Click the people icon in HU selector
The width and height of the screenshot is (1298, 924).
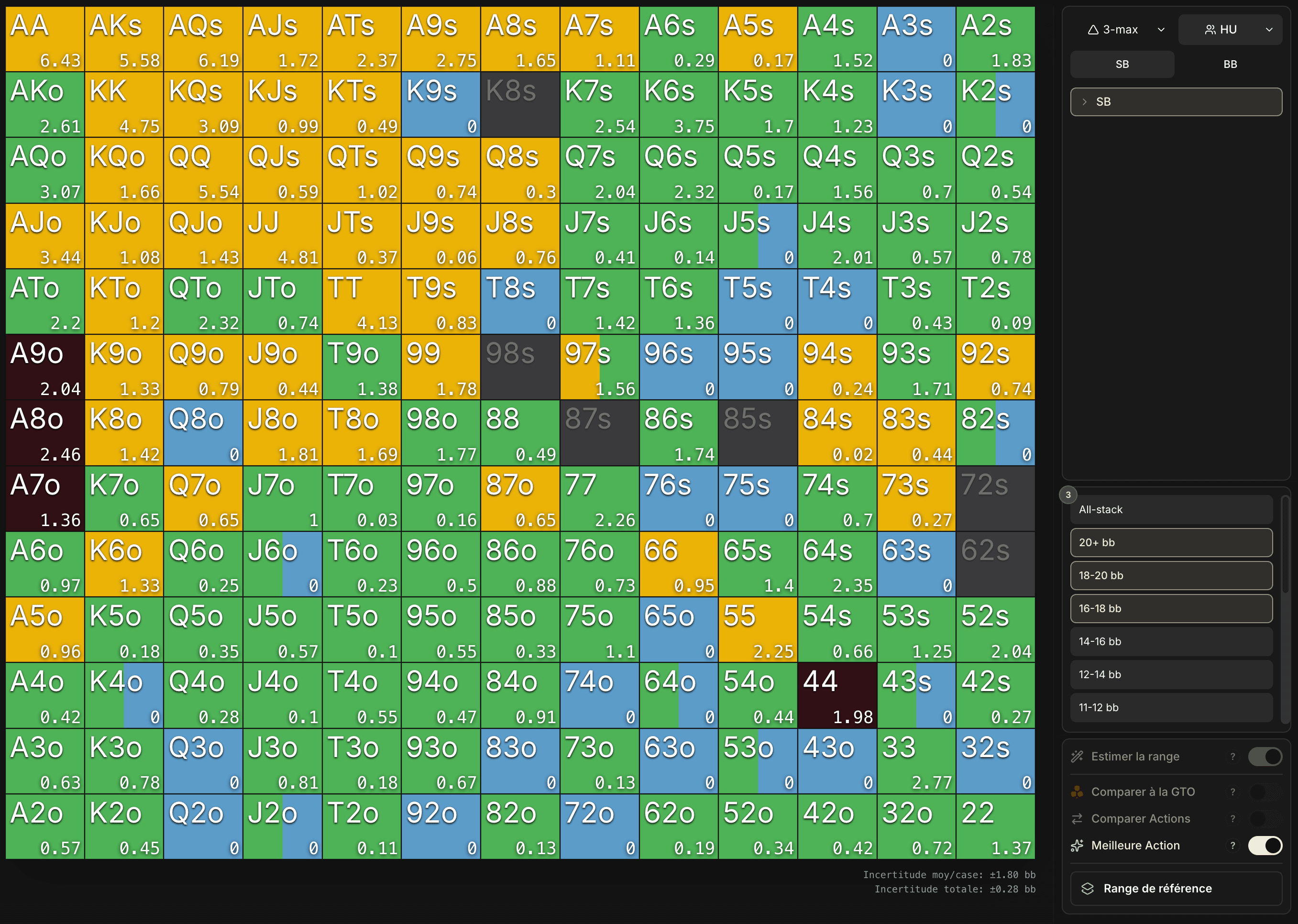pyautogui.click(x=1210, y=30)
